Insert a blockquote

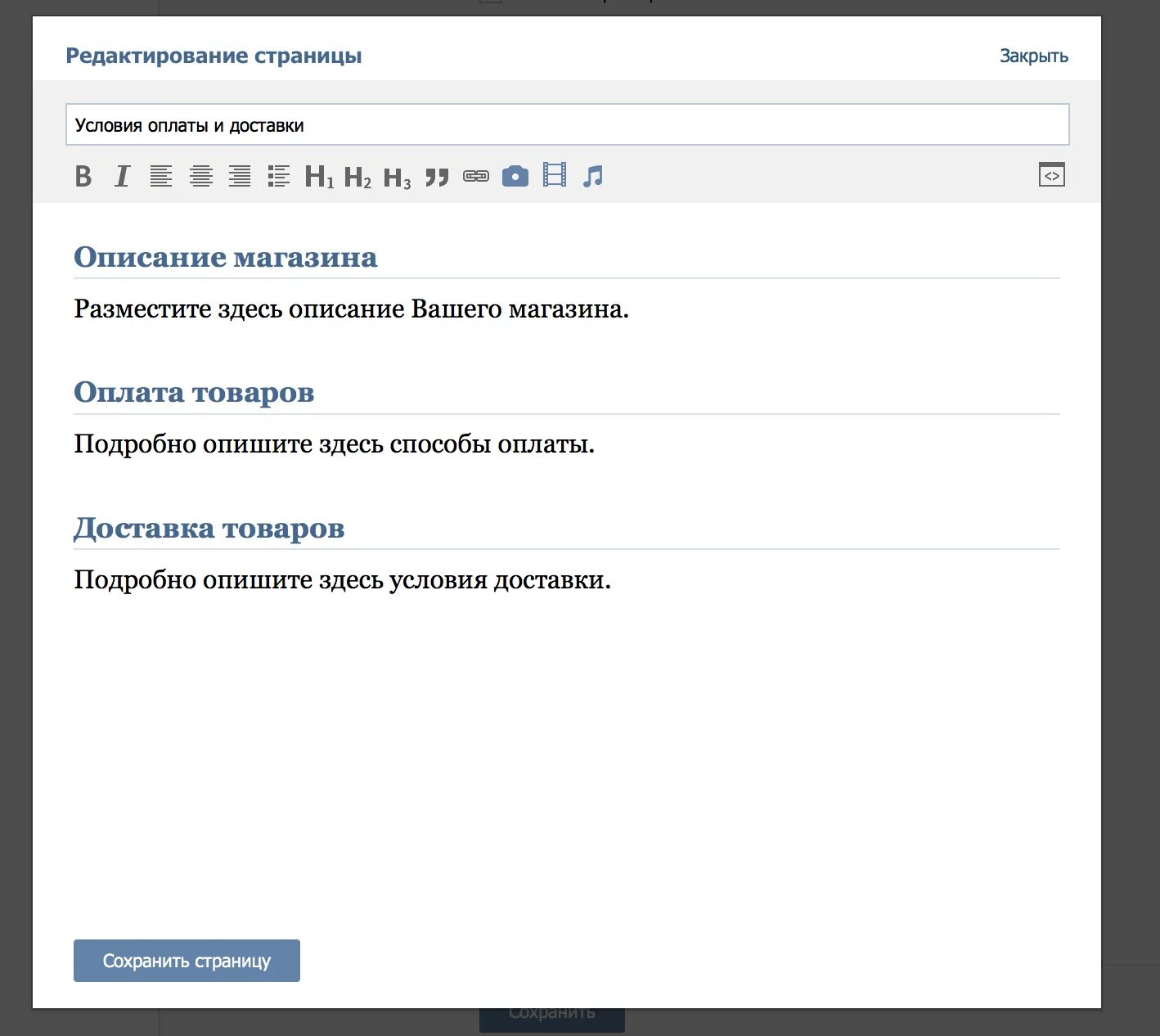[437, 177]
